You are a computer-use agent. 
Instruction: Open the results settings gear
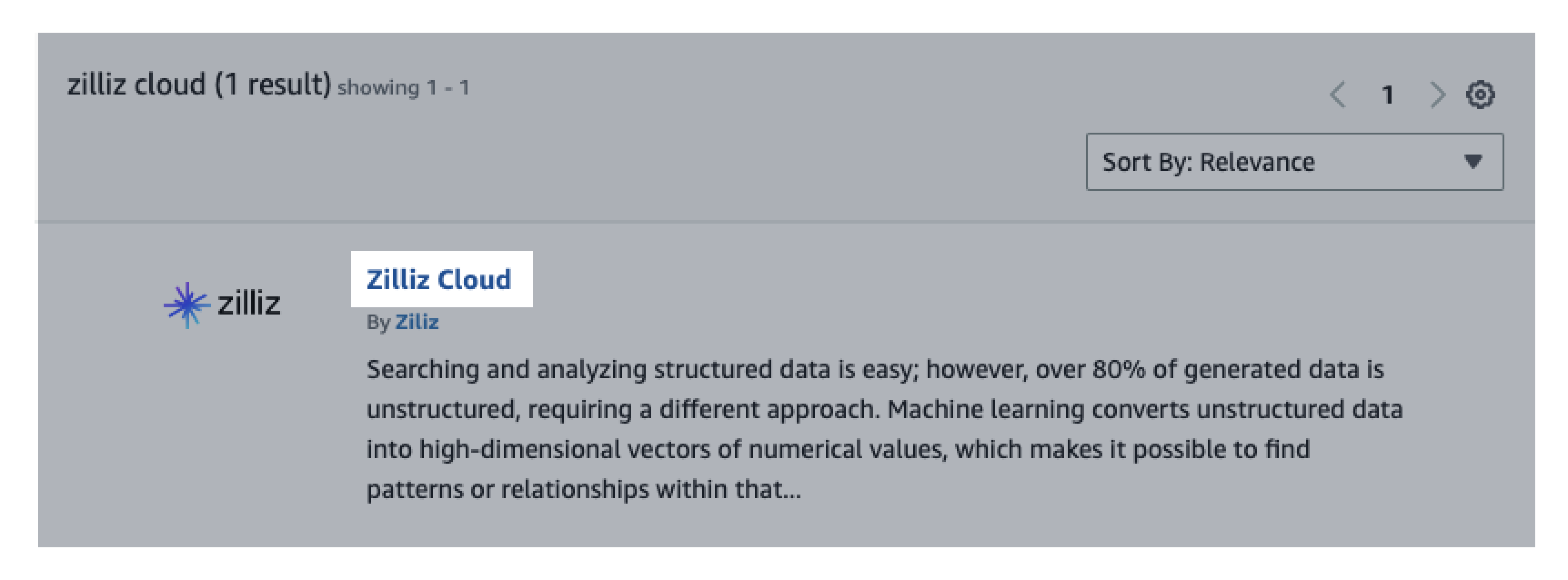coord(1479,95)
